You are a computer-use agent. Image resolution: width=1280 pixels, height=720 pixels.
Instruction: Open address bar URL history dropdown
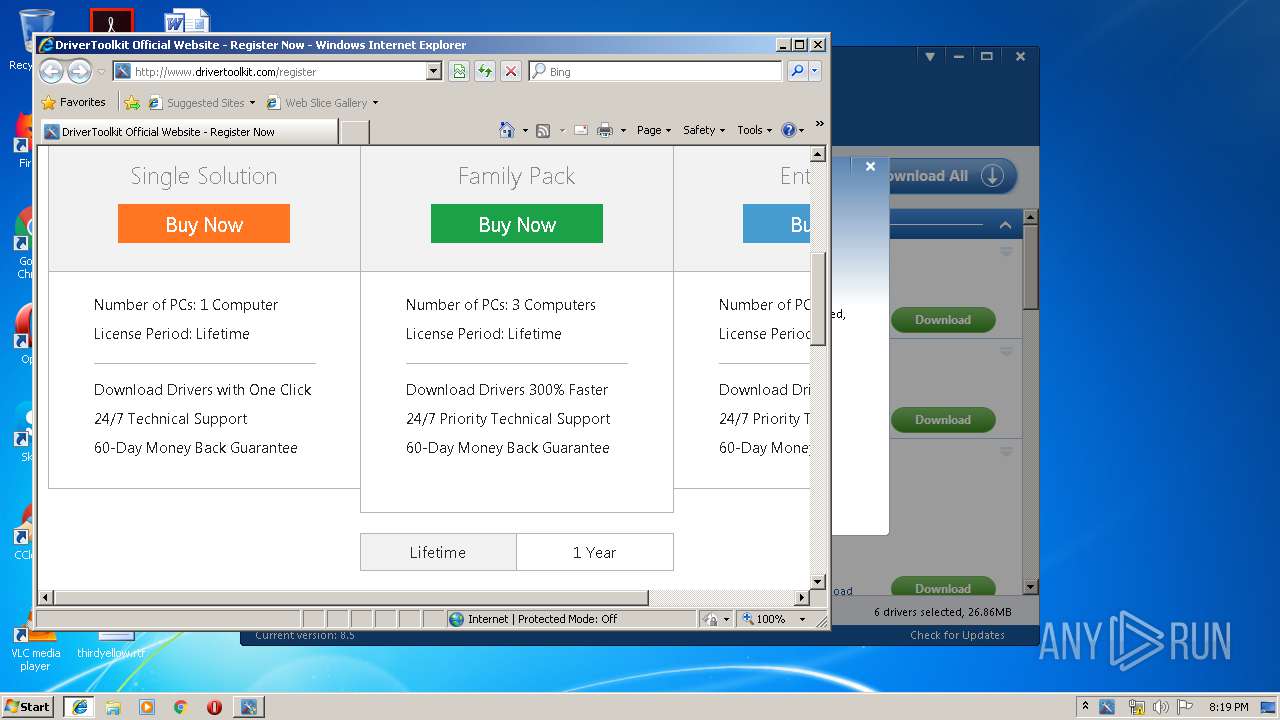point(433,71)
